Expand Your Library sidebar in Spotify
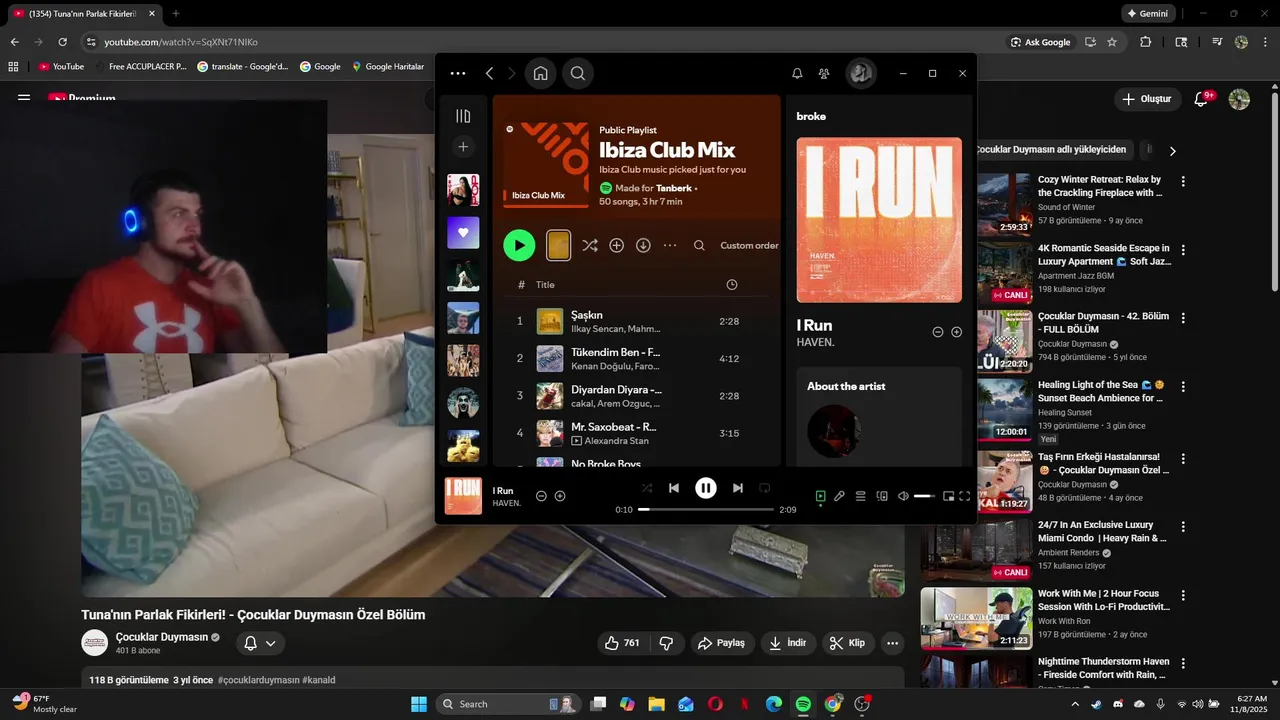 tap(463, 116)
